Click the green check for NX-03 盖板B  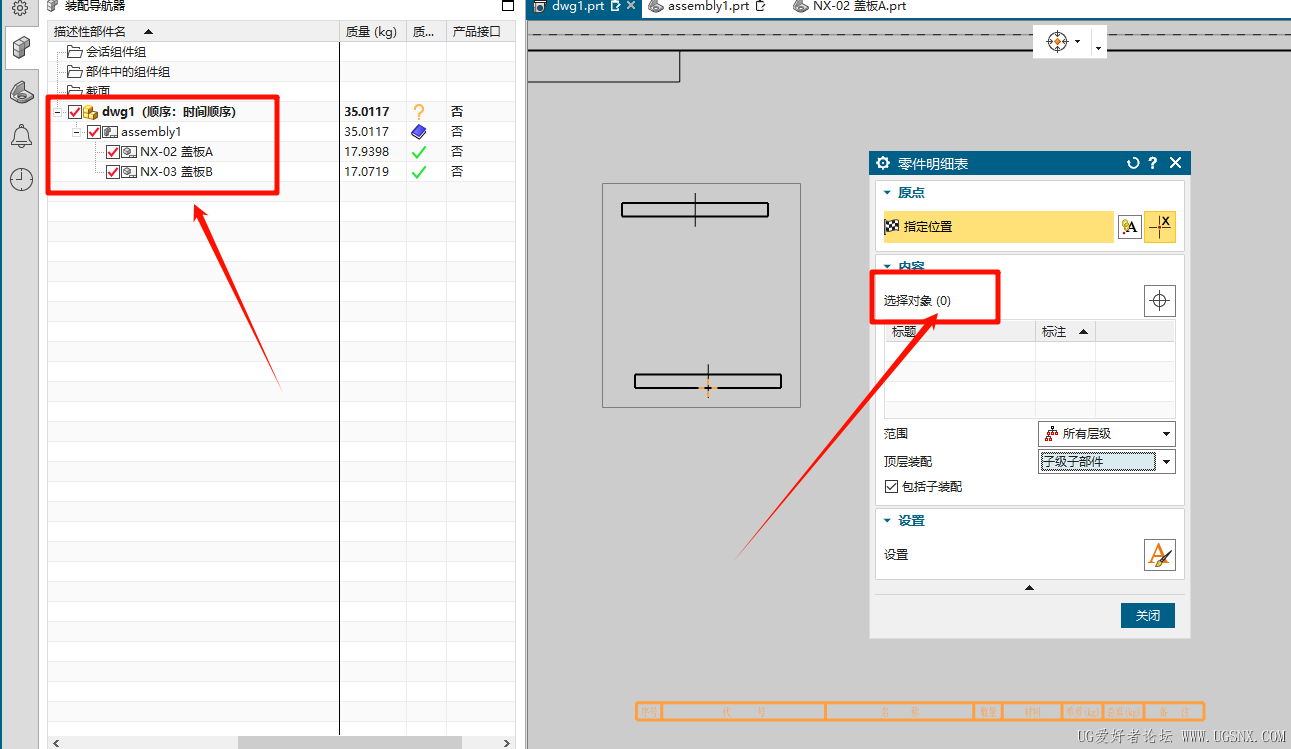pyautogui.click(x=419, y=171)
